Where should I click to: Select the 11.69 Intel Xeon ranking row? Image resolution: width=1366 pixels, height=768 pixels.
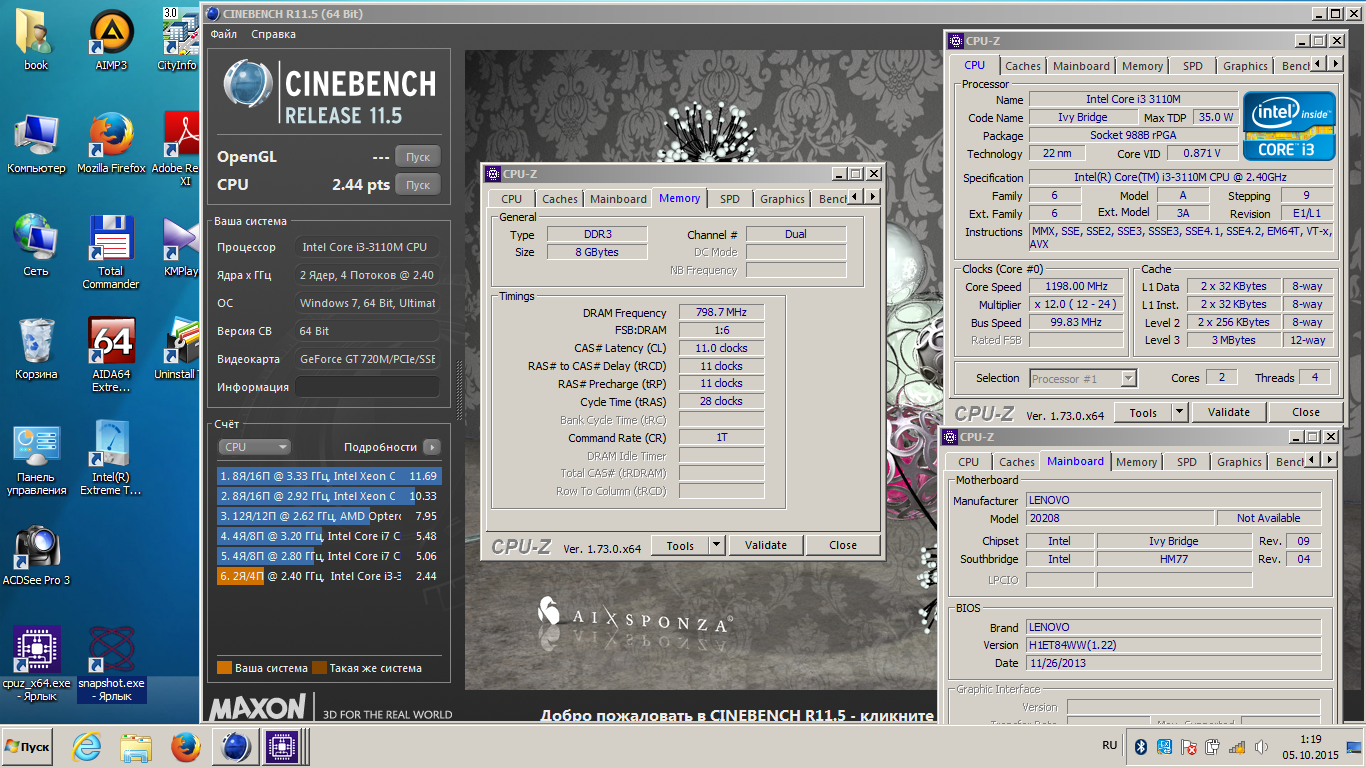[329, 476]
